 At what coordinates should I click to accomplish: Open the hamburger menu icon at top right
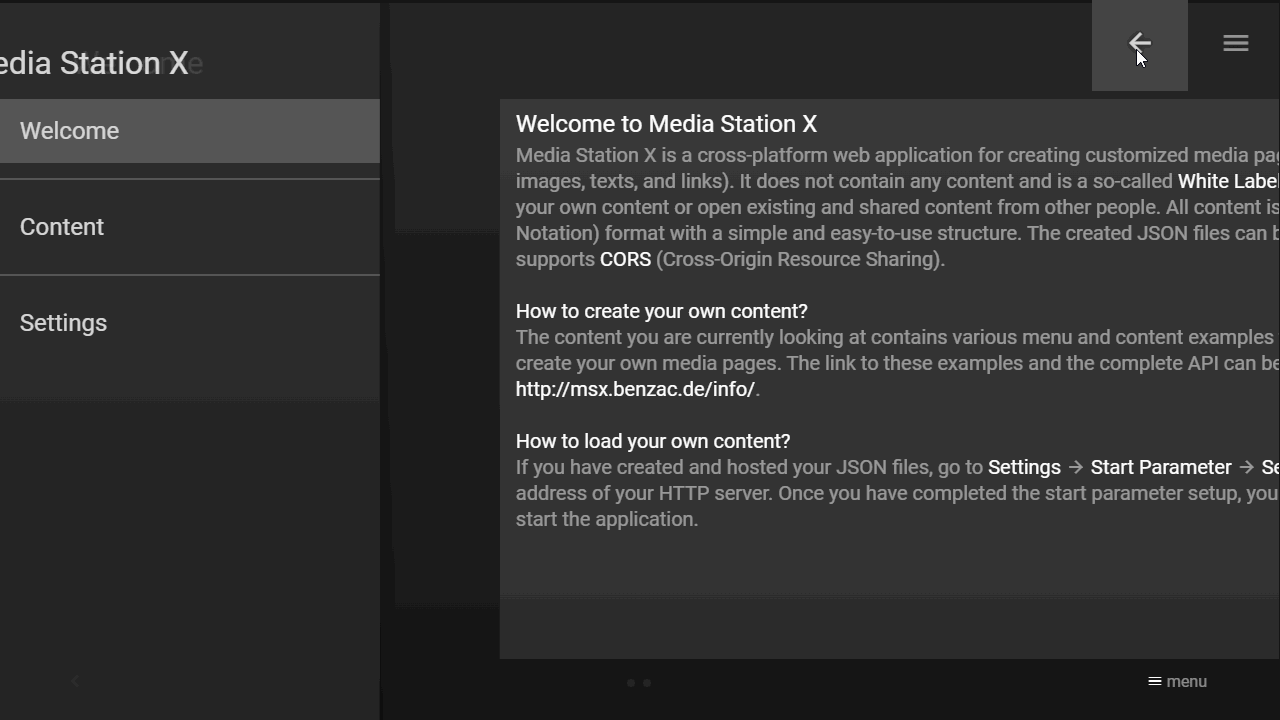coord(1235,43)
